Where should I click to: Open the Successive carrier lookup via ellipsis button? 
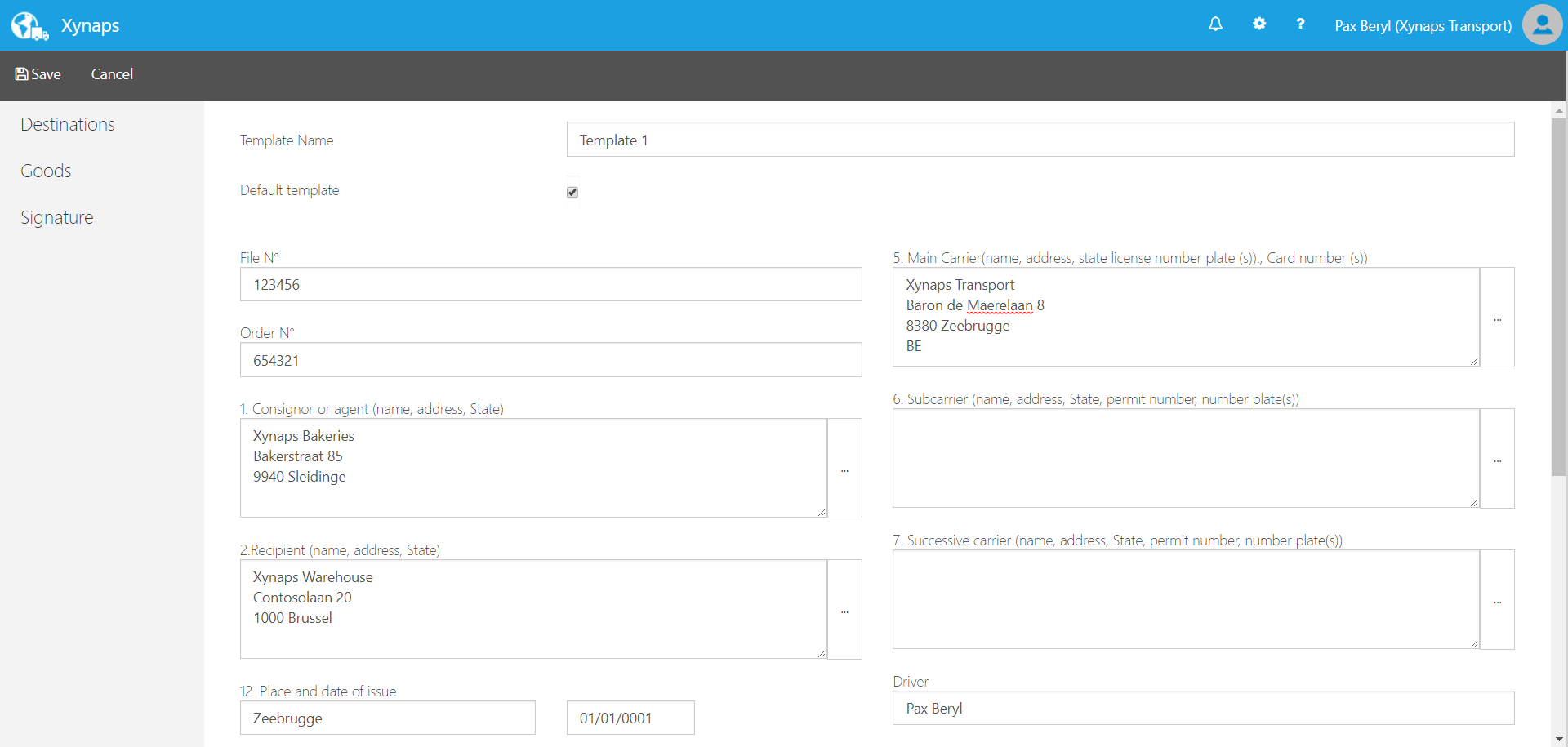tap(1498, 600)
